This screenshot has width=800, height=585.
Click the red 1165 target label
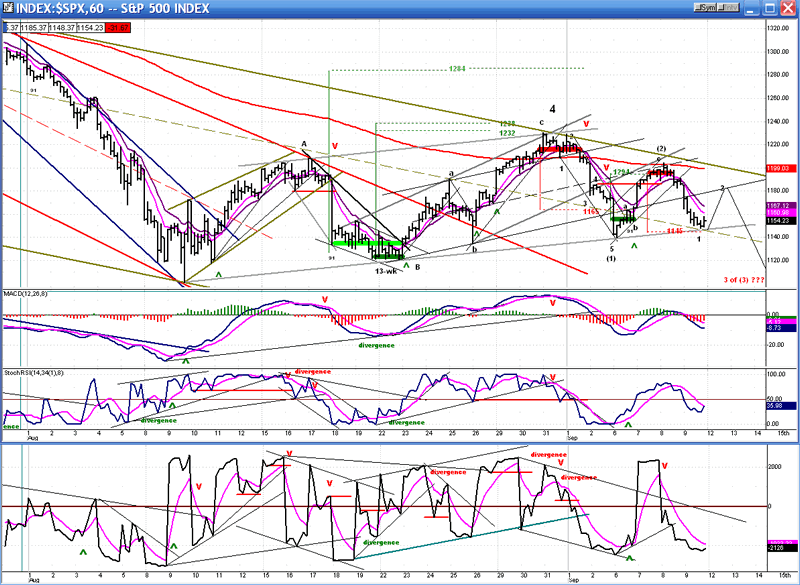click(x=591, y=211)
